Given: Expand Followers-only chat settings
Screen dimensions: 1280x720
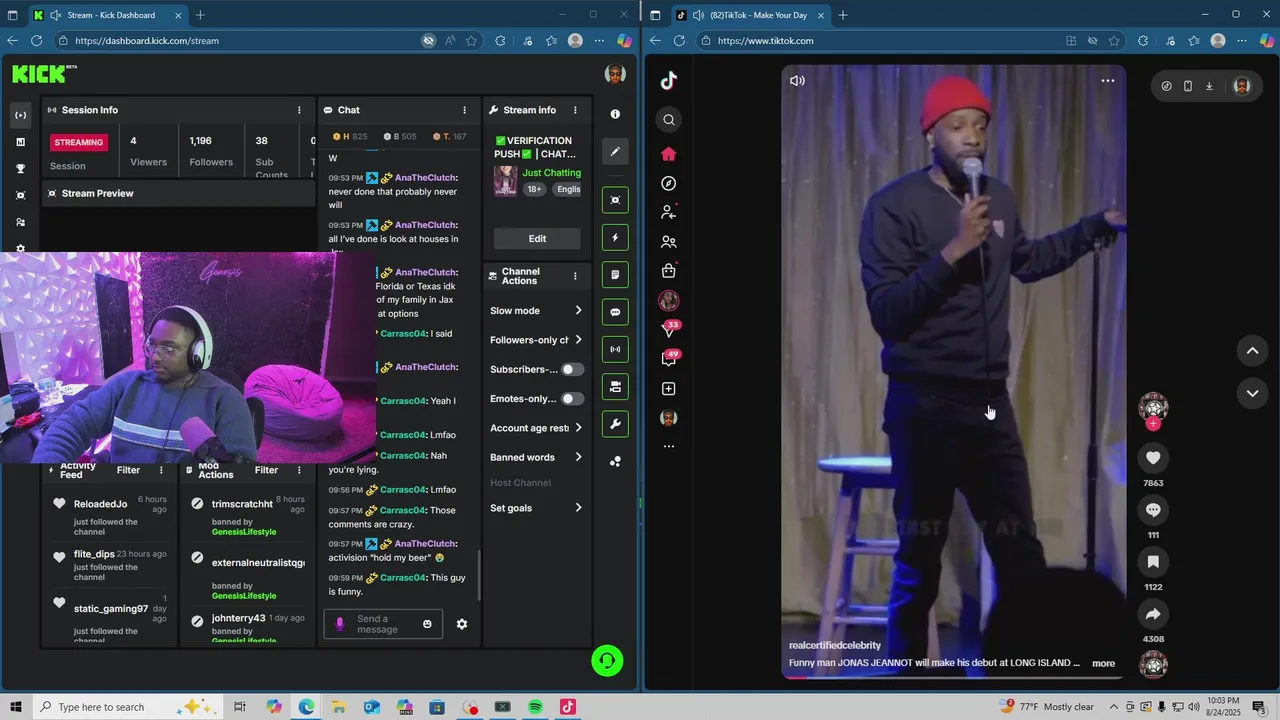Looking at the screenshot, I should point(535,340).
